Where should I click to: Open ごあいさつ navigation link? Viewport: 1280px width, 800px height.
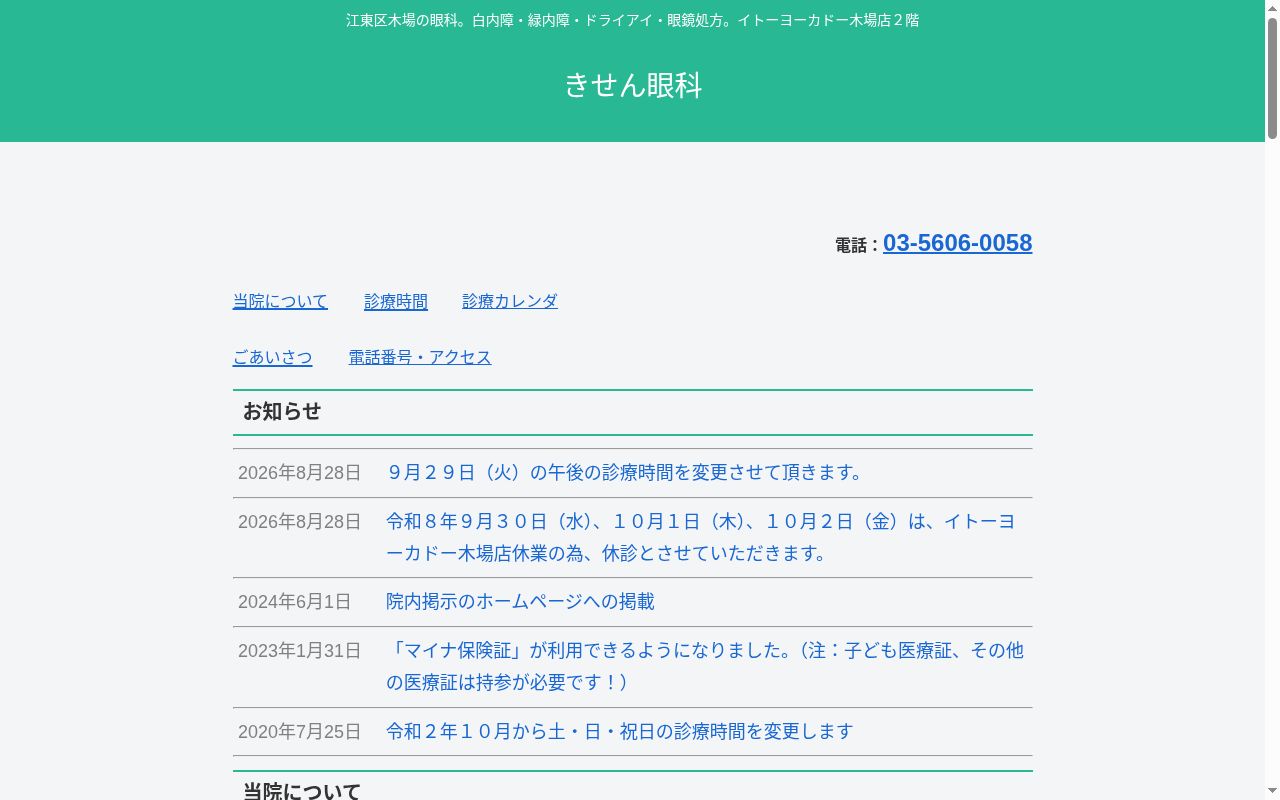pyautogui.click(x=273, y=357)
